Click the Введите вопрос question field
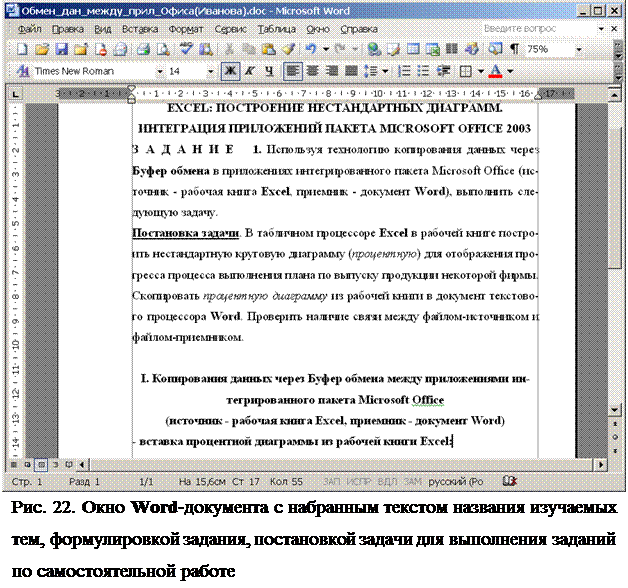Image resolution: width=628 pixels, height=588 pixels. pyautogui.click(x=539, y=29)
